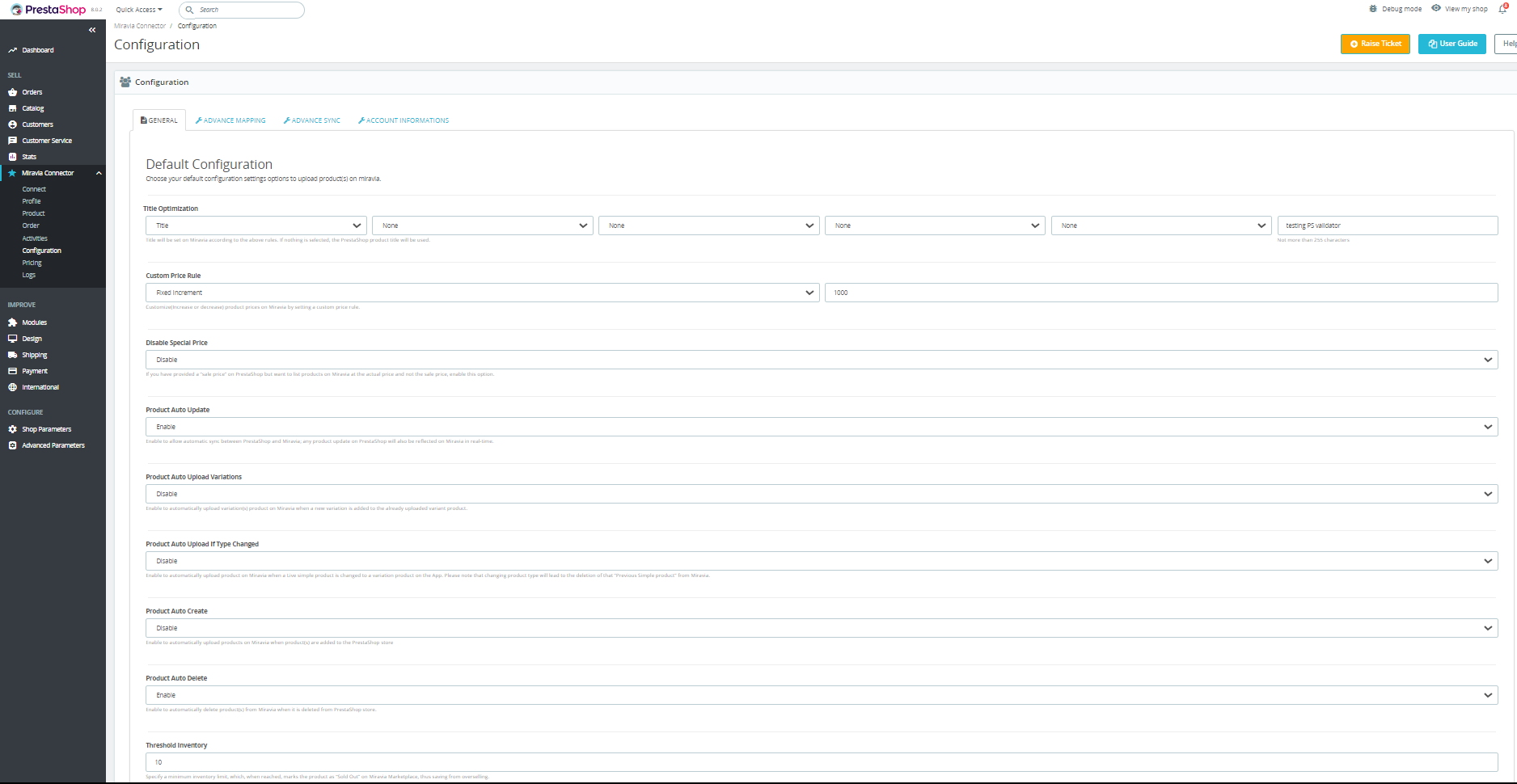1517x784 pixels.
Task: Open Product Auto Upload If Type Changed dropdown
Action: tap(822, 561)
